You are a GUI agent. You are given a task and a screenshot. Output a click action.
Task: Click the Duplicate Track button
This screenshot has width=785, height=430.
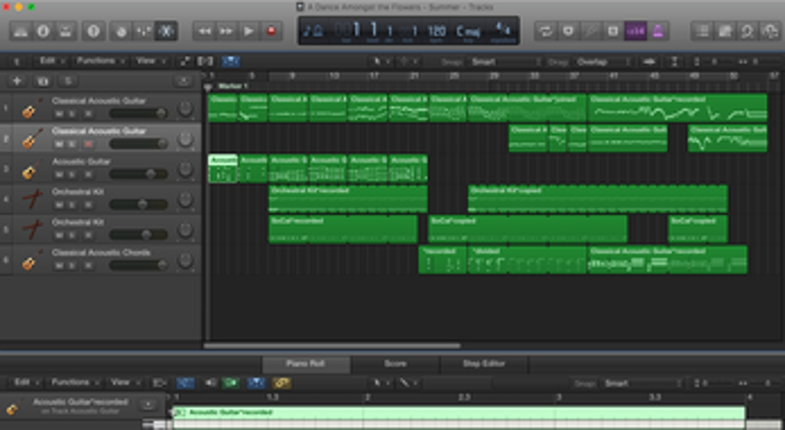43,81
